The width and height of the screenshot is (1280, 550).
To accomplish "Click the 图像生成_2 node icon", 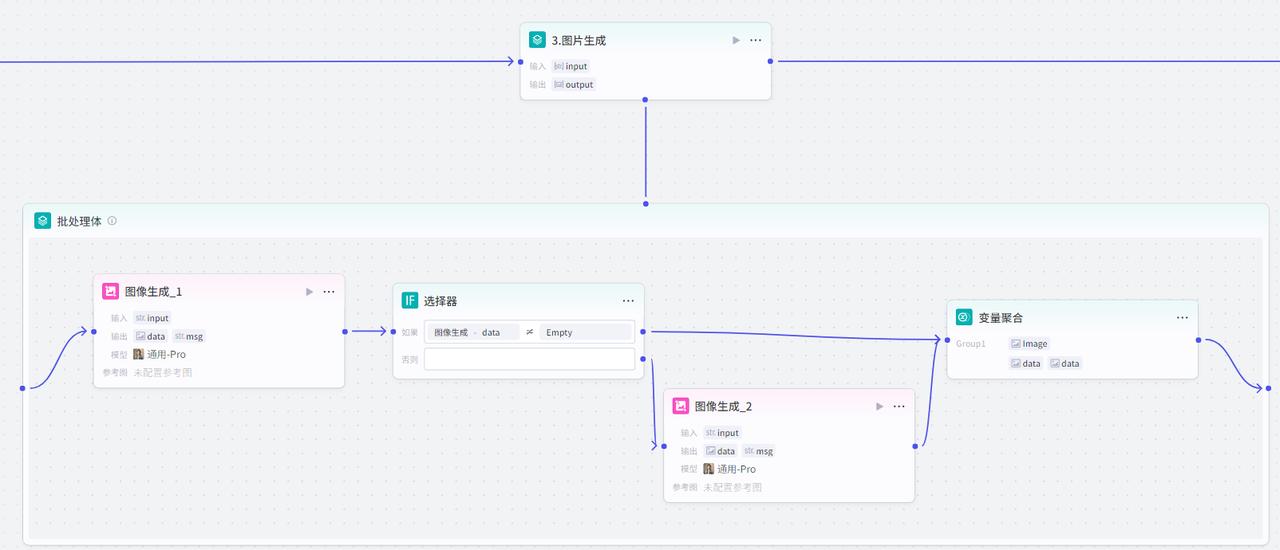I will 681,406.
